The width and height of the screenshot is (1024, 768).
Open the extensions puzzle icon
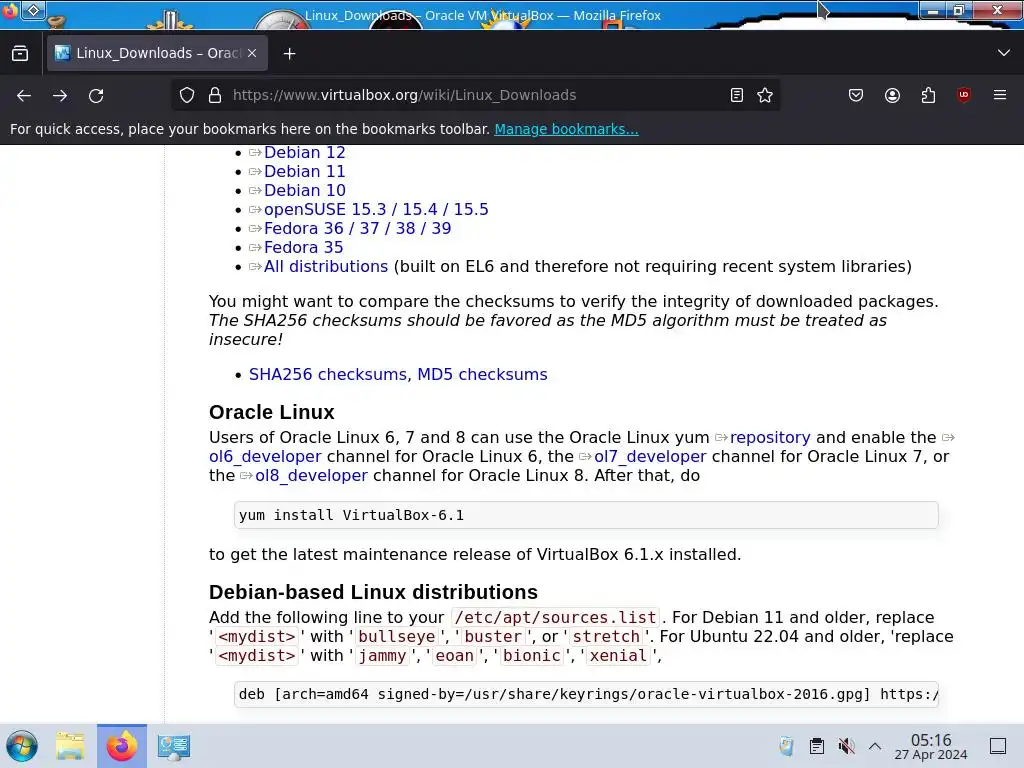pos(928,95)
